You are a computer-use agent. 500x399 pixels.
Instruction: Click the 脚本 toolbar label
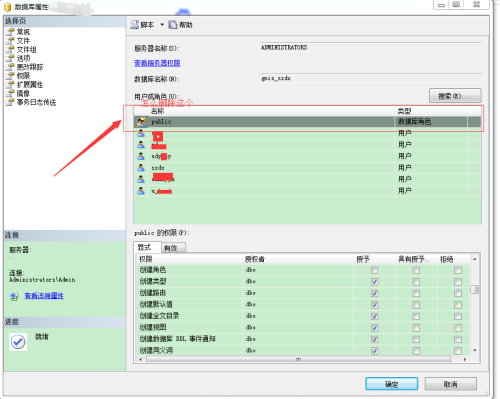pyautogui.click(x=147, y=25)
